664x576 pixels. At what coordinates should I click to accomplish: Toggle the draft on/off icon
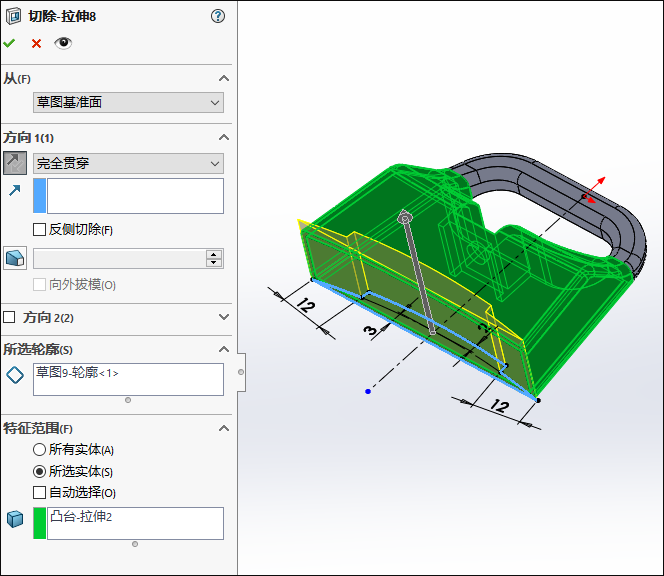click(x=15, y=258)
